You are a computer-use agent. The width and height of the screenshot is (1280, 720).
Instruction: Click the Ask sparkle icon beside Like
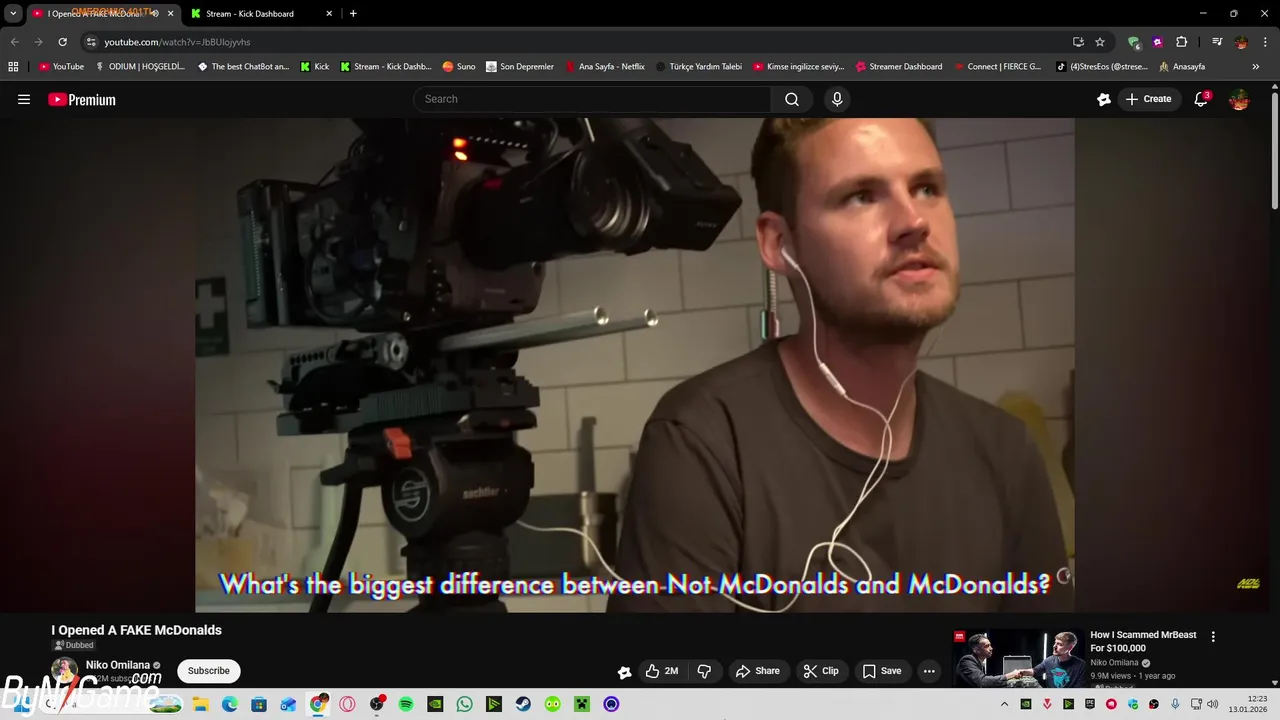click(624, 672)
